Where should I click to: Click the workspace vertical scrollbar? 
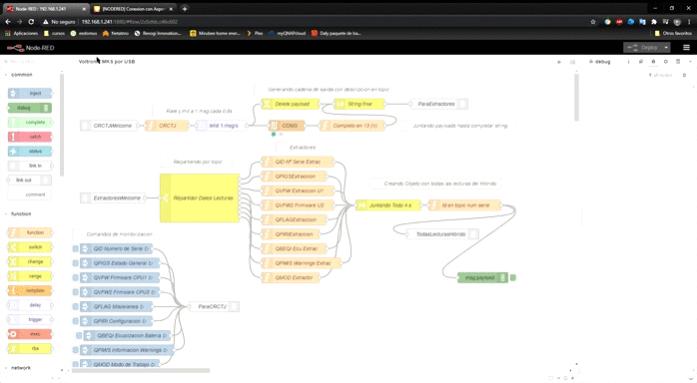coord(577,98)
